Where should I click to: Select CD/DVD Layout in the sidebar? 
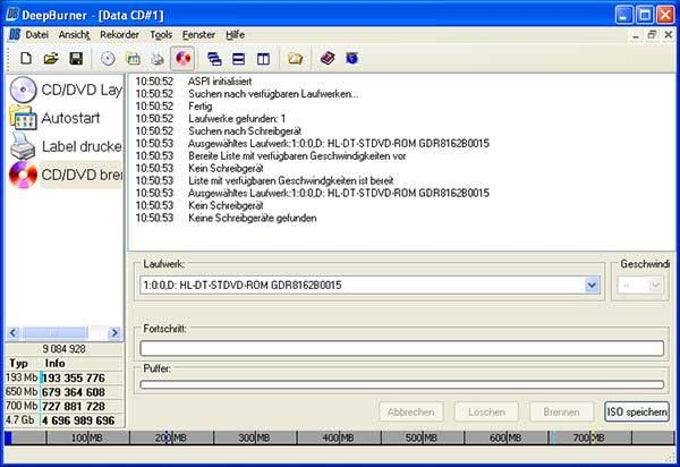66,90
